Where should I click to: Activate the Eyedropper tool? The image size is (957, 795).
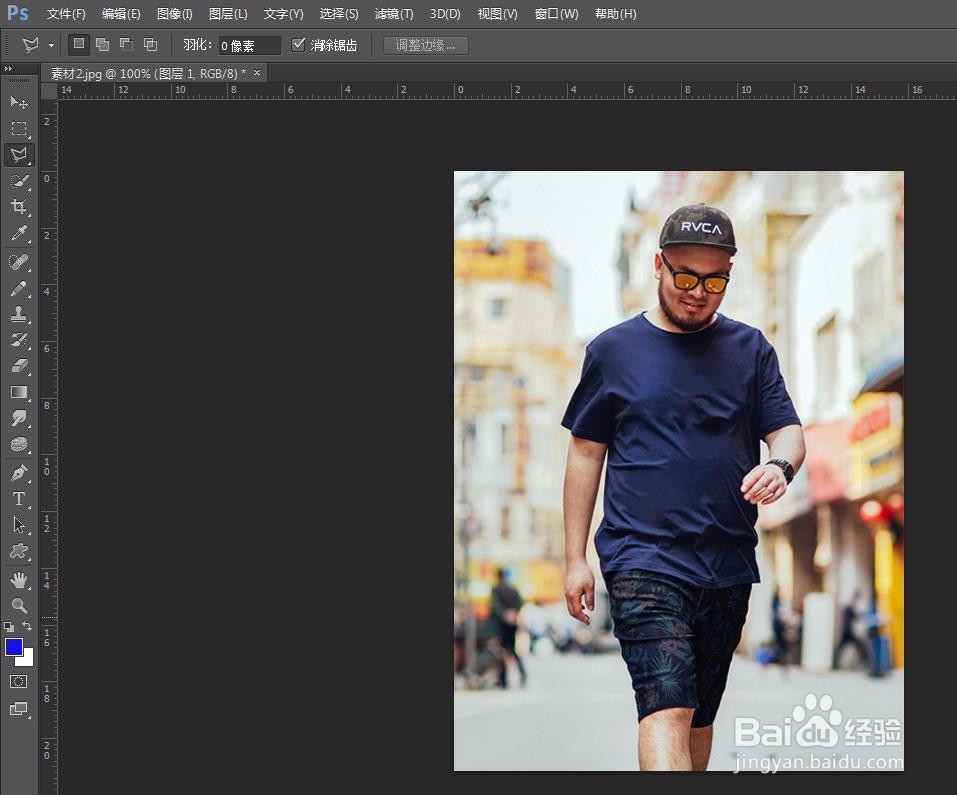[19, 234]
